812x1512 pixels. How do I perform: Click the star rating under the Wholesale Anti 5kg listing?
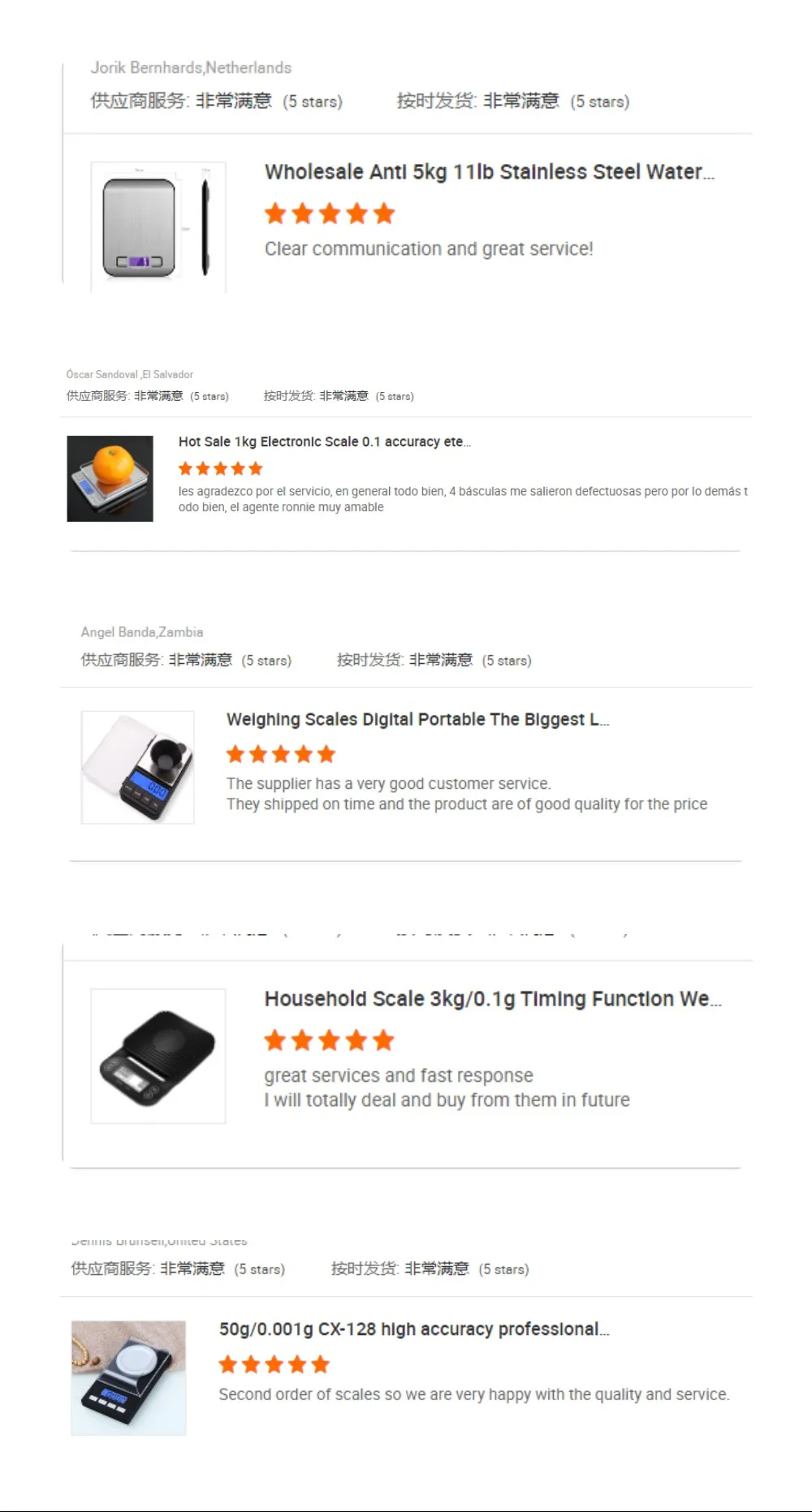[330, 213]
